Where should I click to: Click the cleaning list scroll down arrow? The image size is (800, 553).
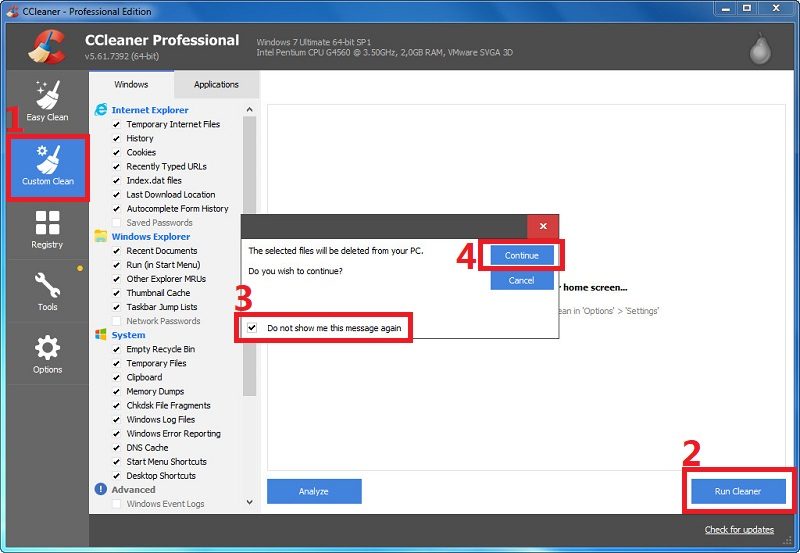[x=249, y=502]
